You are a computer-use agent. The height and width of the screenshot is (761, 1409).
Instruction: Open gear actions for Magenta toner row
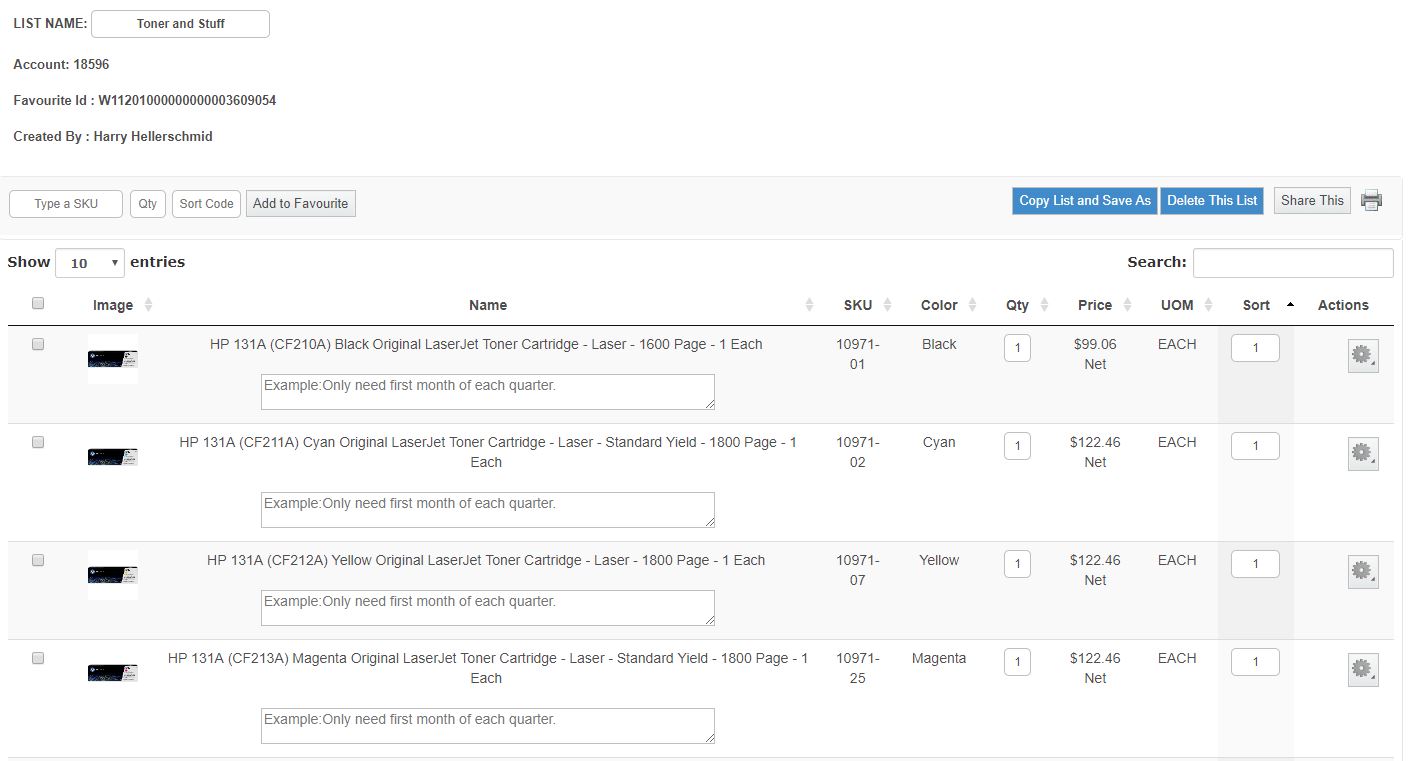click(x=1363, y=670)
